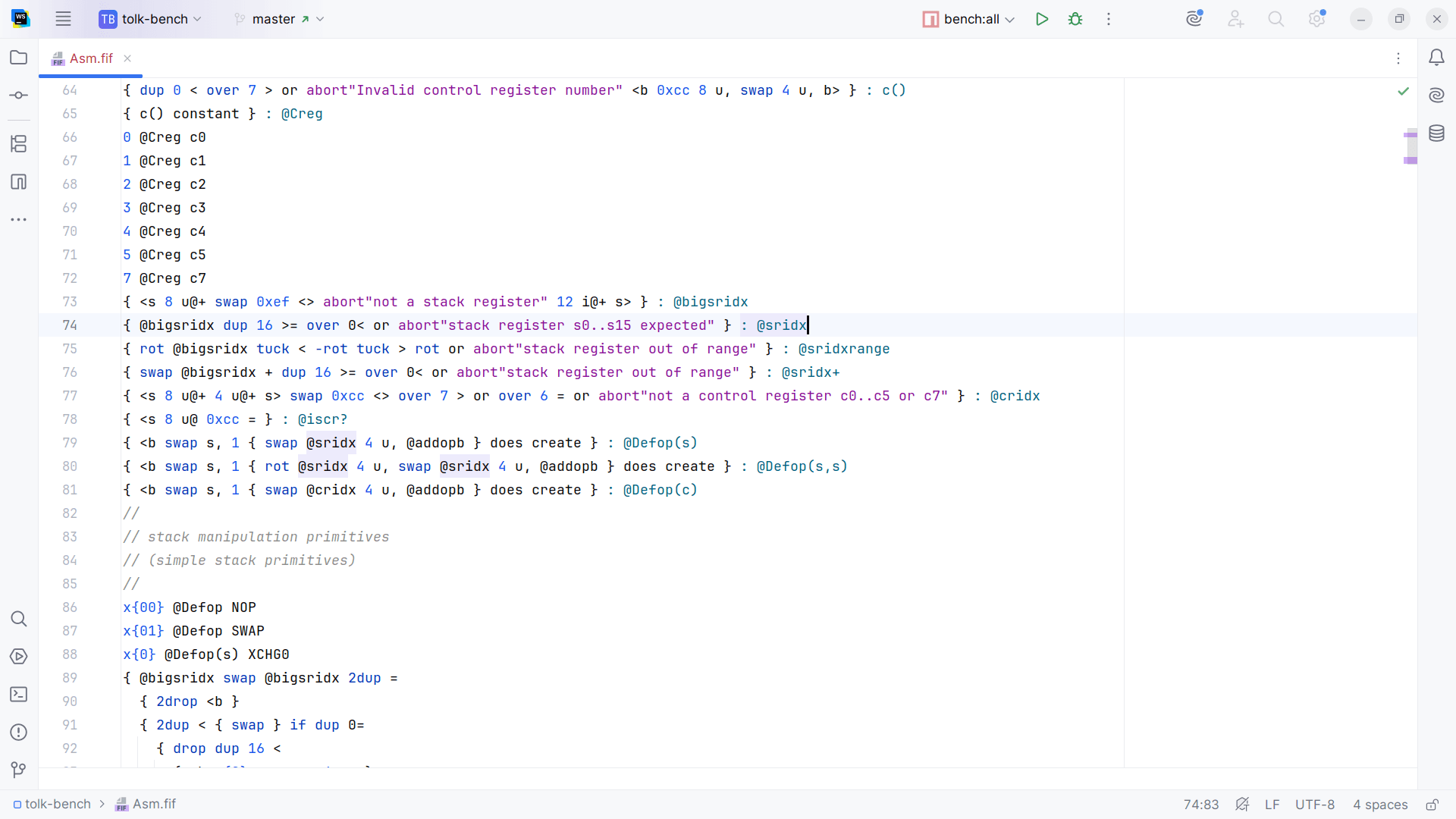Click '@sridx+' on line 76

pos(811,372)
